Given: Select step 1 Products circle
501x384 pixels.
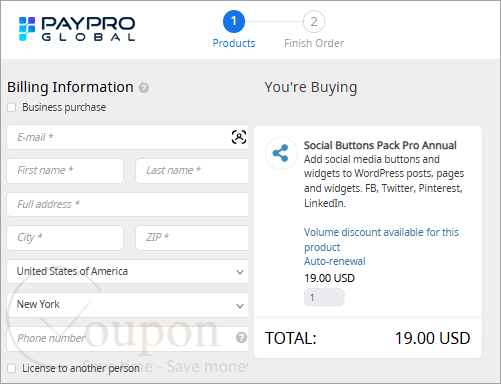Looking at the screenshot, I should [x=234, y=21].
